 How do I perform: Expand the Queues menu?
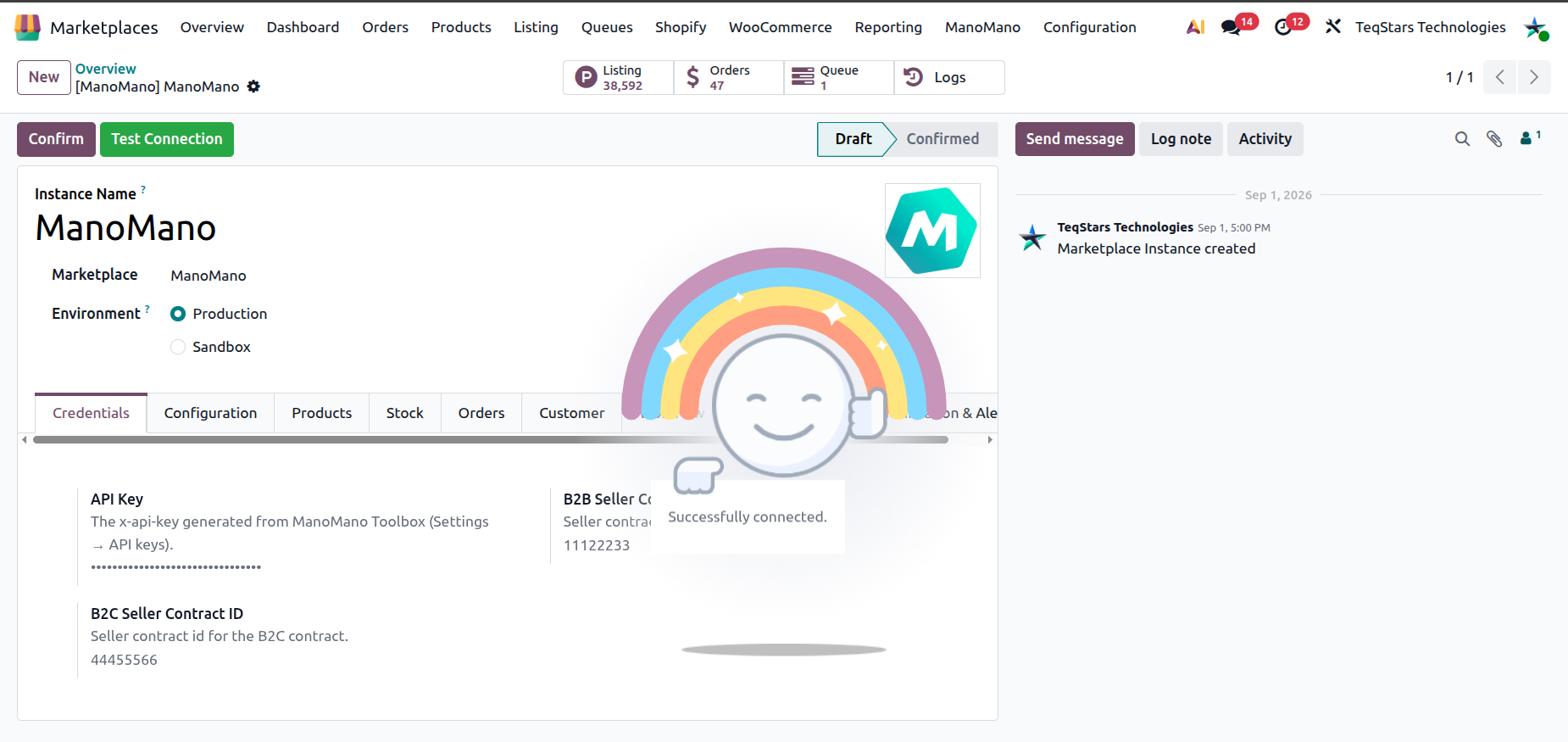(x=607, y=27)
